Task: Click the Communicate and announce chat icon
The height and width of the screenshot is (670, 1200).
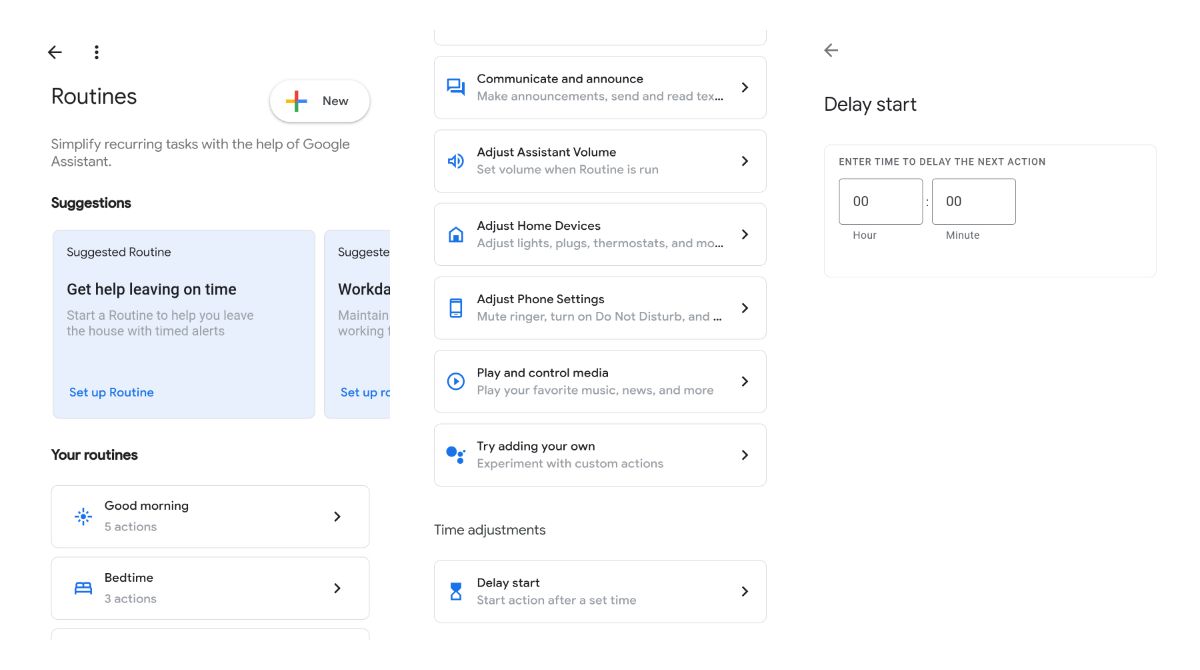Action: click(x=456, y=87)
